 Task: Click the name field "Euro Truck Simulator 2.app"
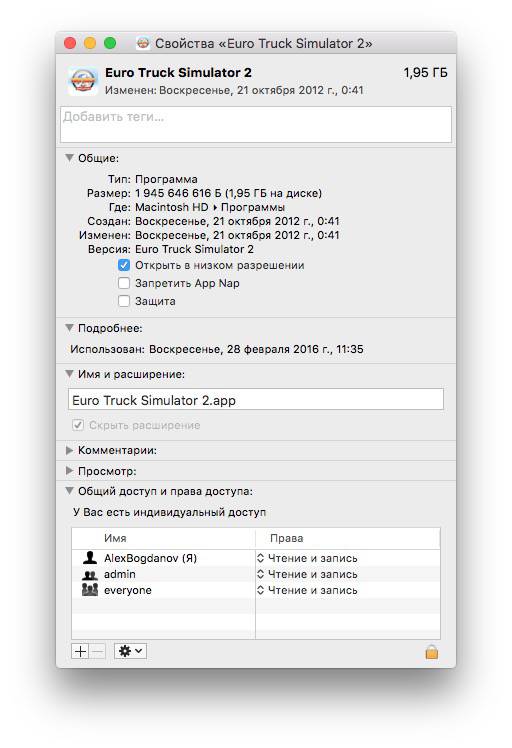coord(256,399)
